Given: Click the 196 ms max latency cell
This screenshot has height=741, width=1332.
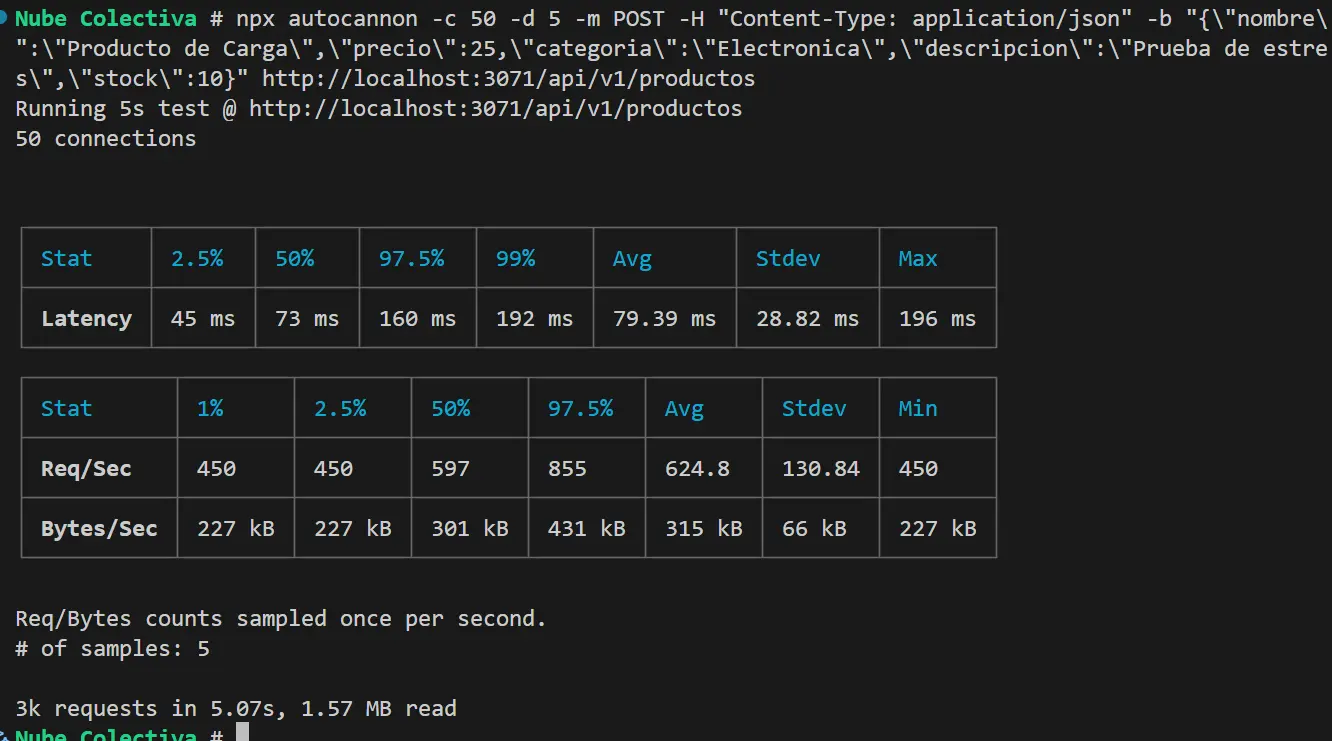Looking at the screenshot, I should pos(937,318).
